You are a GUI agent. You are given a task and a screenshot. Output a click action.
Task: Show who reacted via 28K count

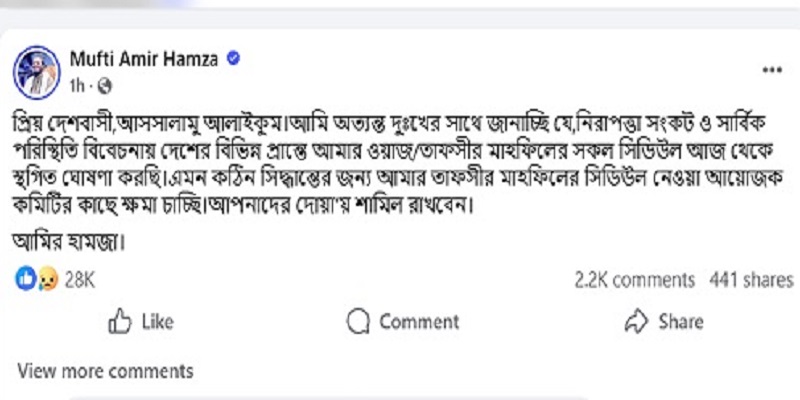pyautogui.click(x=79, y=280)
